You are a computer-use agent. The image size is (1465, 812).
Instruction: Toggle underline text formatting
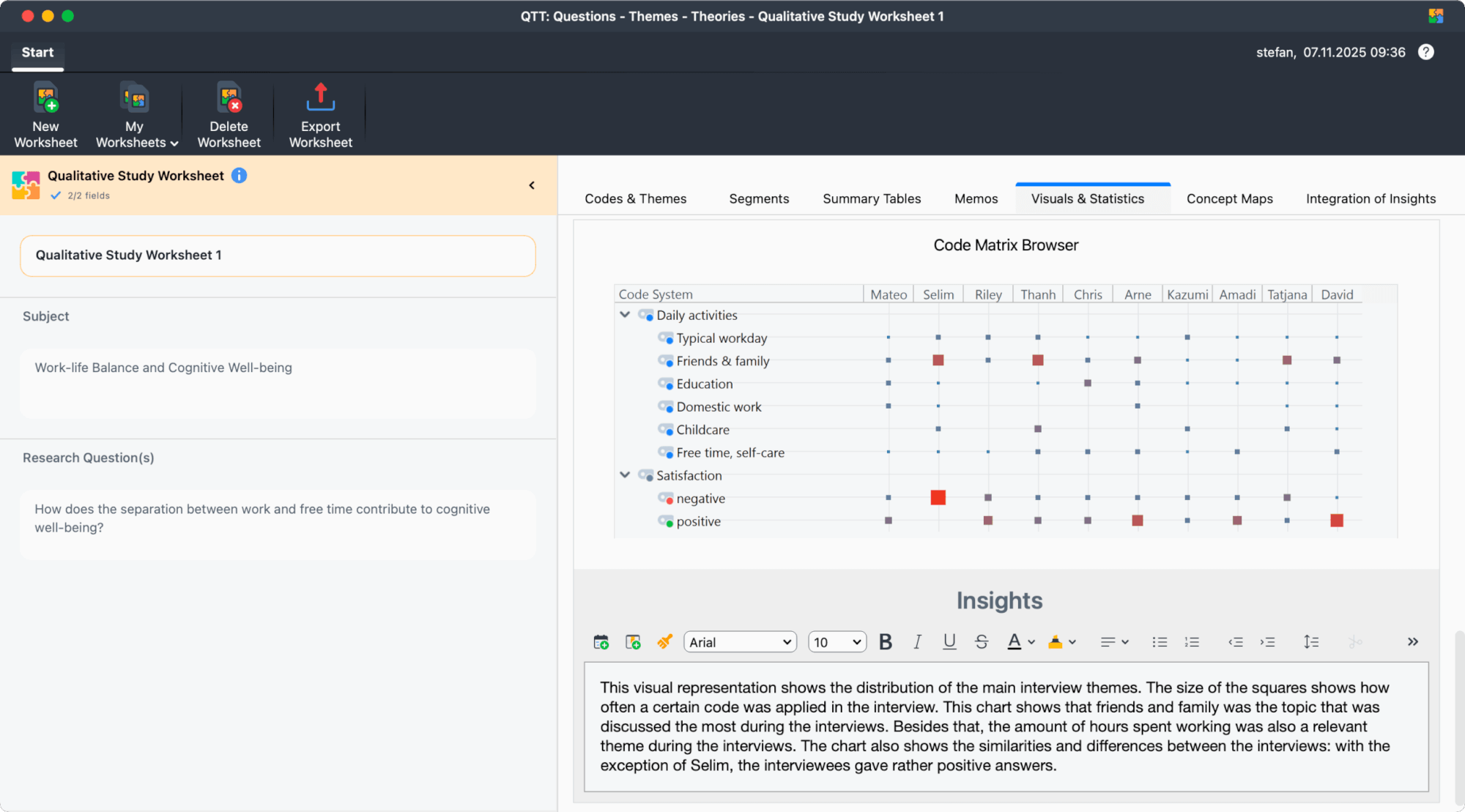coord(949,642)
